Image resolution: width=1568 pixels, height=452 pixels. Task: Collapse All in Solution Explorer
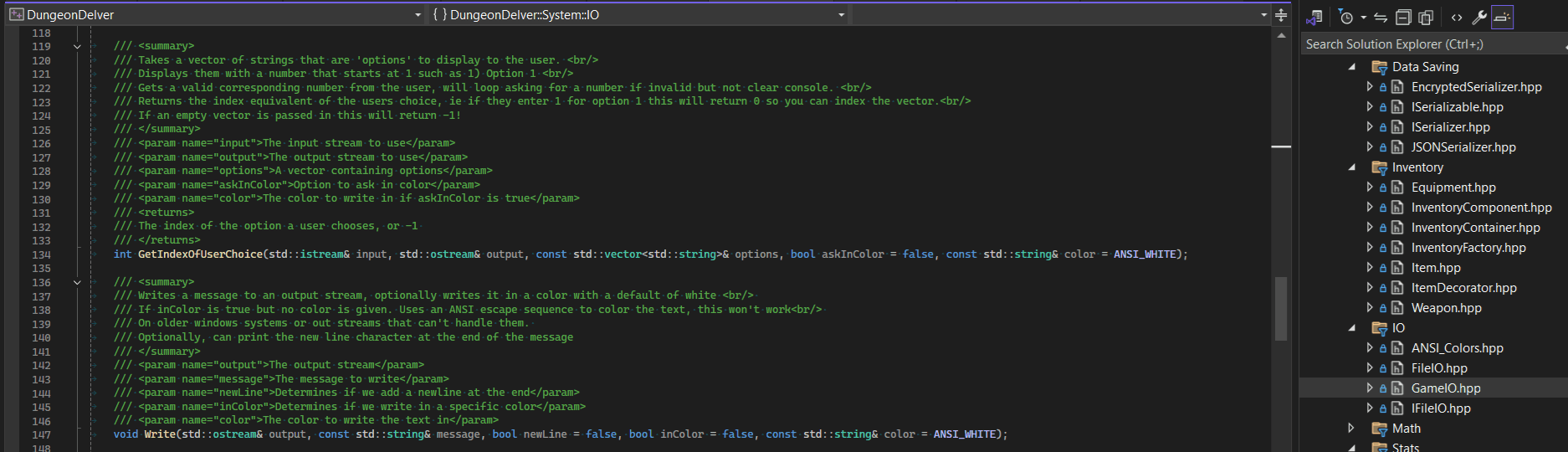click(1403, 17)
